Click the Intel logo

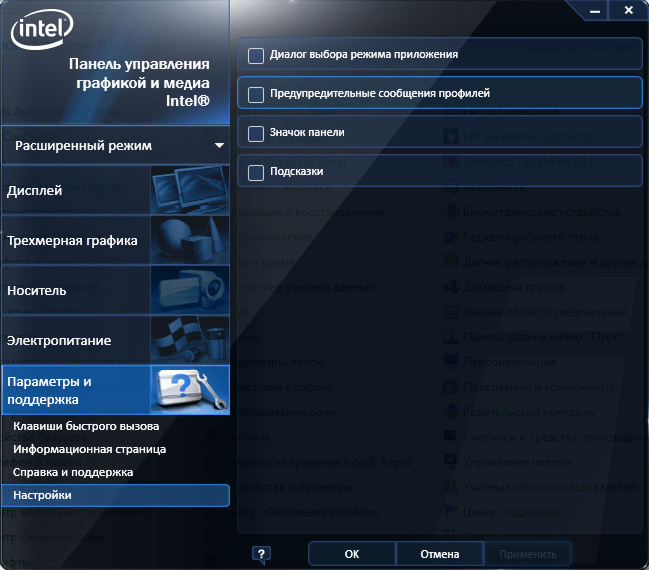(42, 29)
